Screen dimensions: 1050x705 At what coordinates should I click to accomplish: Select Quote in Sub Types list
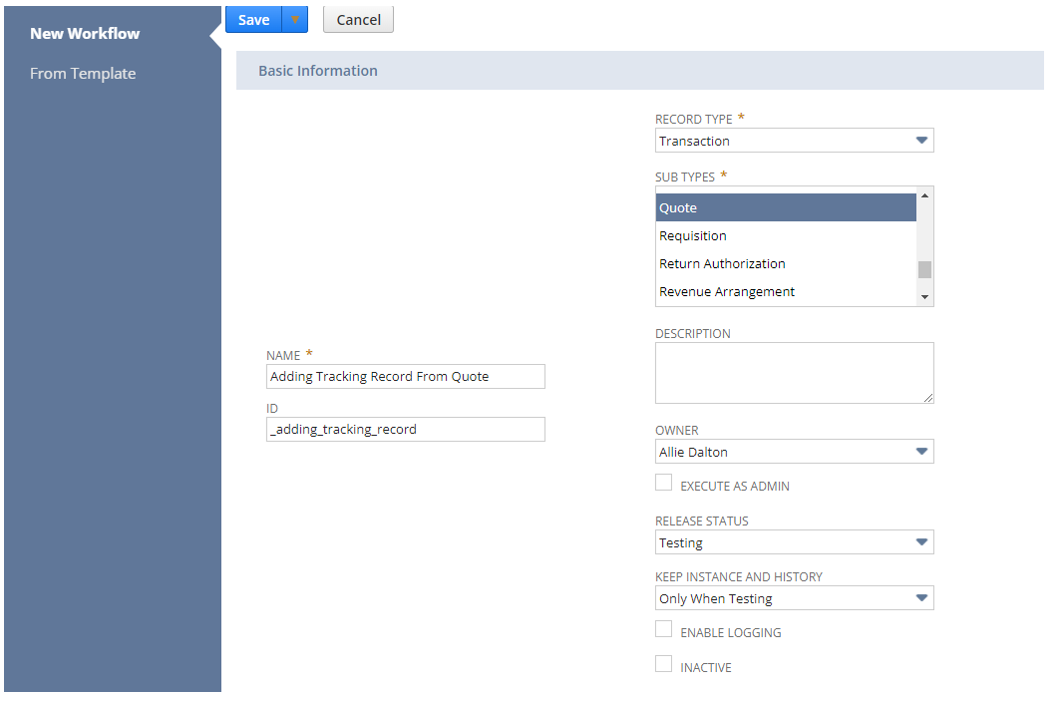pyautogui.click(x=785, y=208)
